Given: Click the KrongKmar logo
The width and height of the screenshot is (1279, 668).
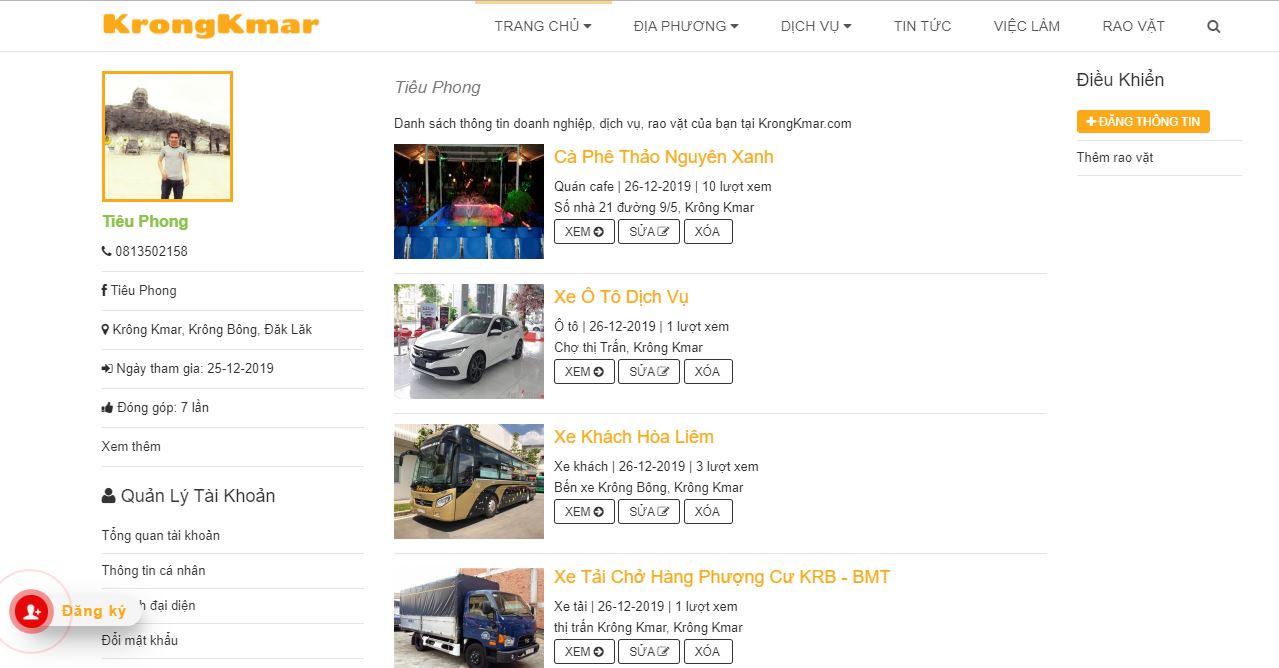Looking at the screenshot, I should 211,25.
